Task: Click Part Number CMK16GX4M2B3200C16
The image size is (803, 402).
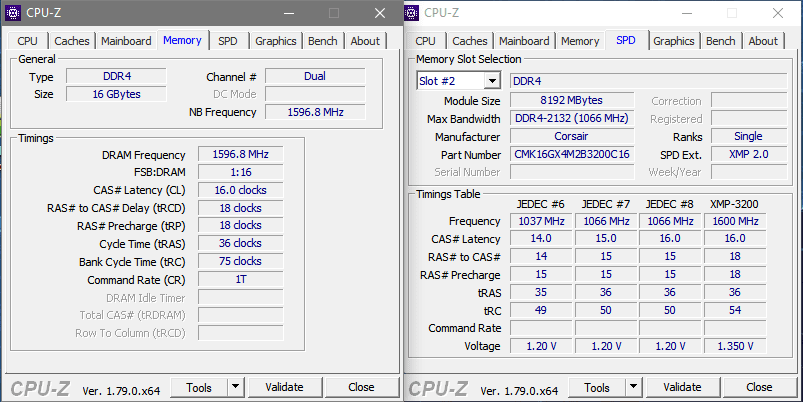Action: pyautogui.click(x=572, y=154)
